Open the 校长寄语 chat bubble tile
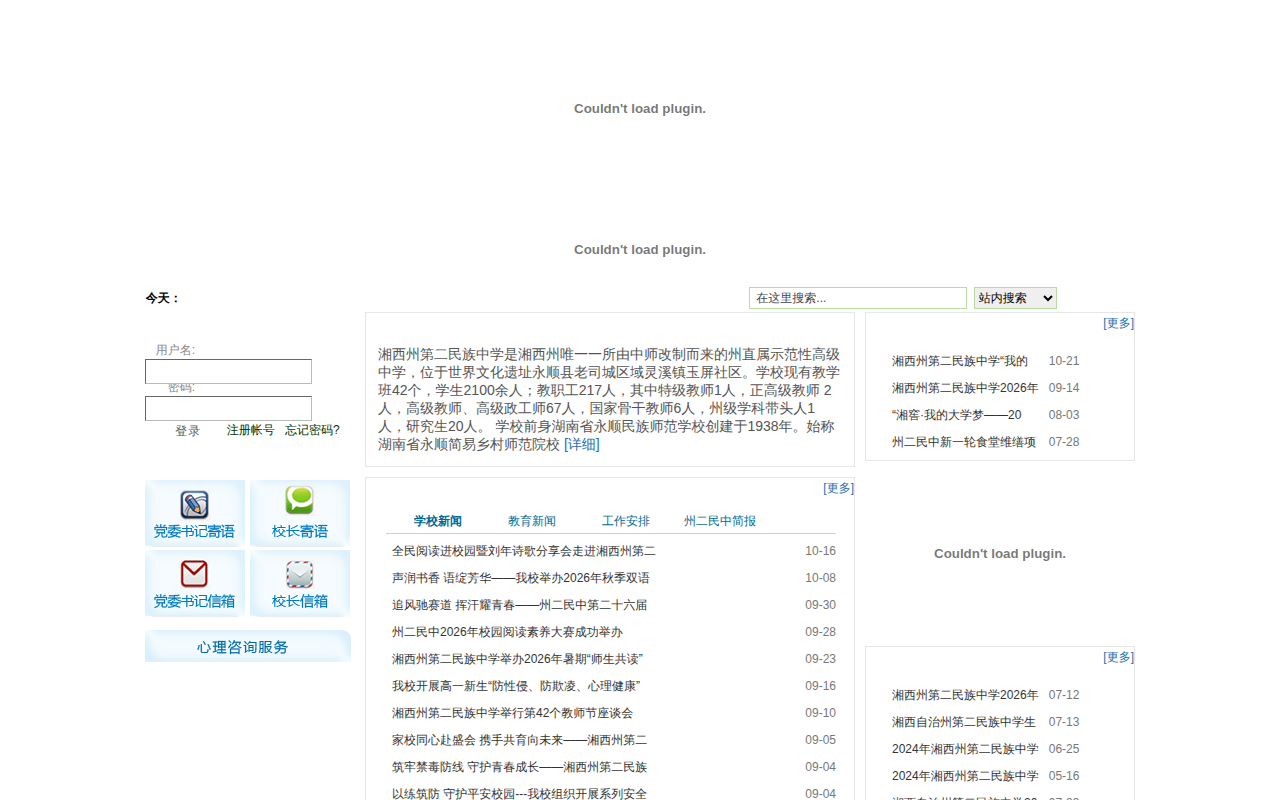 click(300, 513)
